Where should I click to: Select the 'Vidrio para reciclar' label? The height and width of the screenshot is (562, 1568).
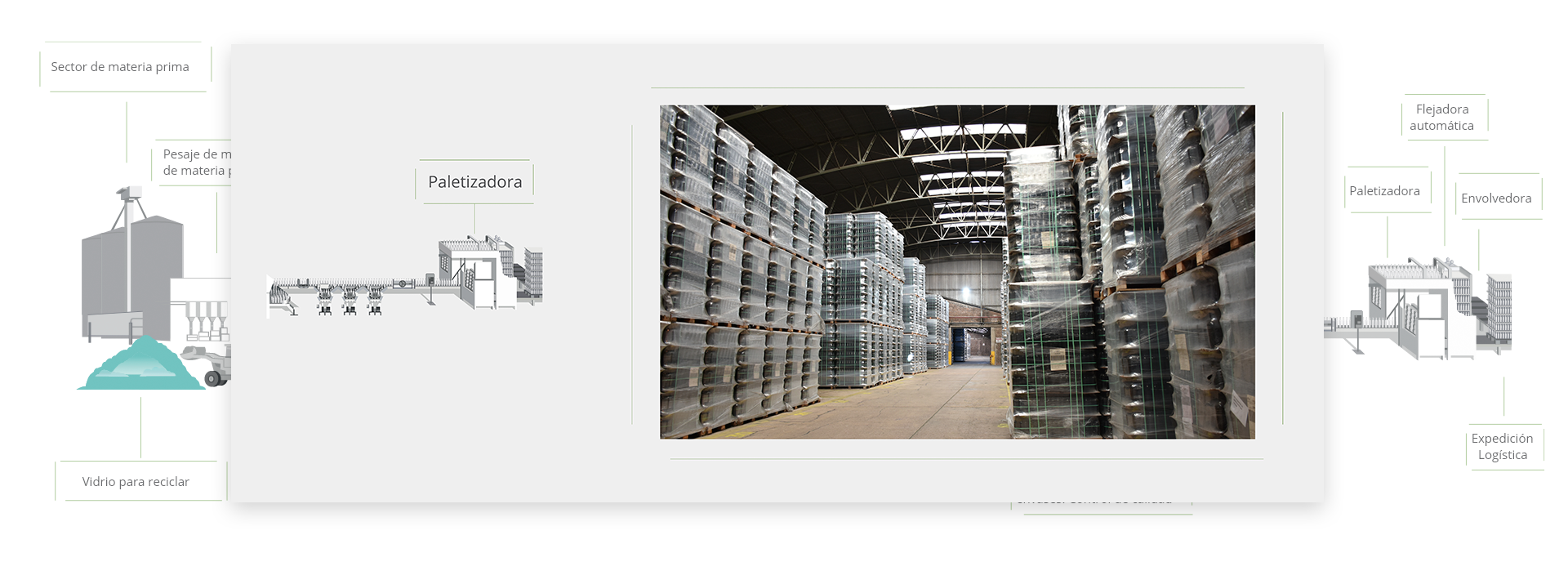[136, 482]
